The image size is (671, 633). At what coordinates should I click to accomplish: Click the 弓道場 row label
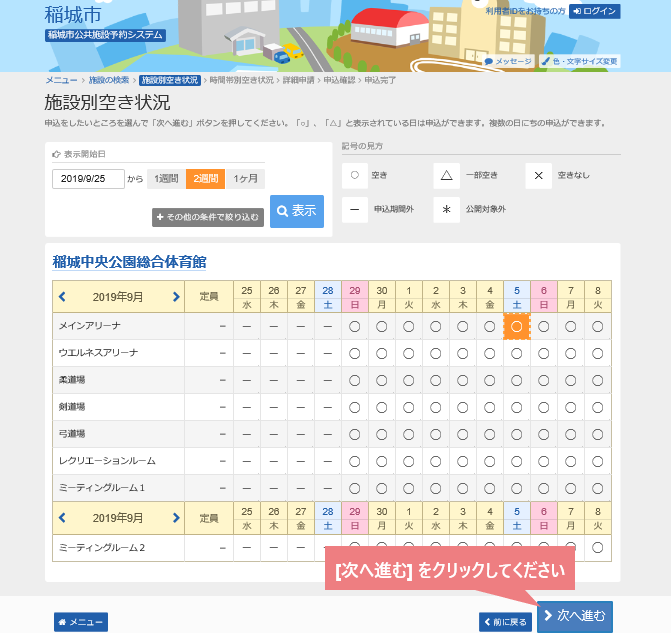72,434
